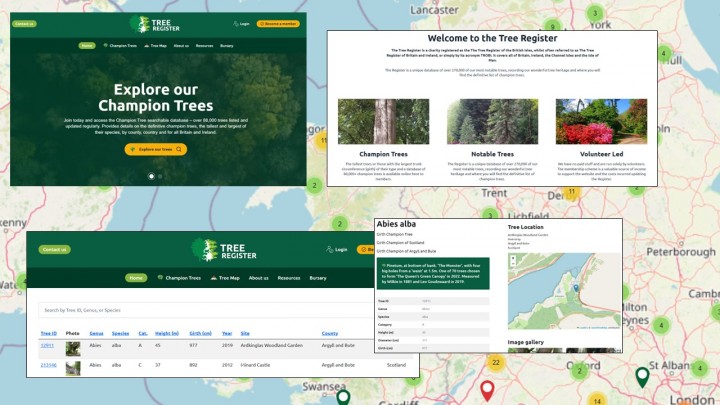Sort table by Year column header
The height and width of the screenshot is (405, 720).
point(227,333)
